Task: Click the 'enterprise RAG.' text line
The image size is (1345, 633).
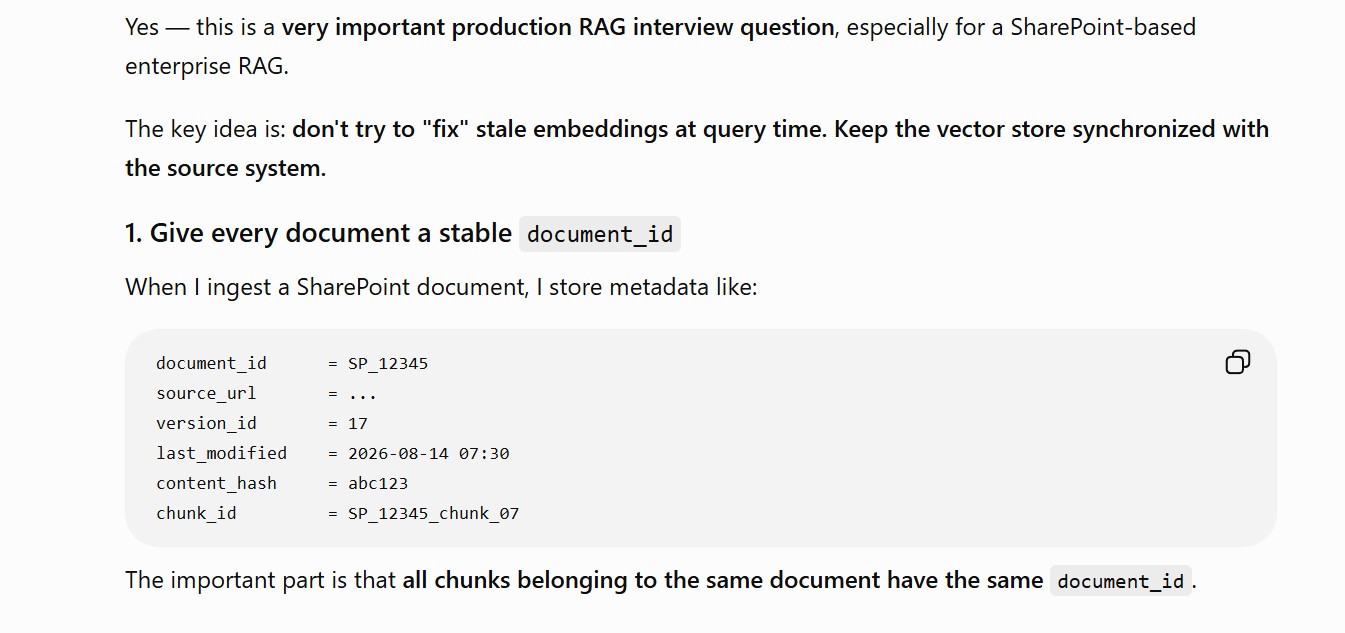Action: [206, 66]
